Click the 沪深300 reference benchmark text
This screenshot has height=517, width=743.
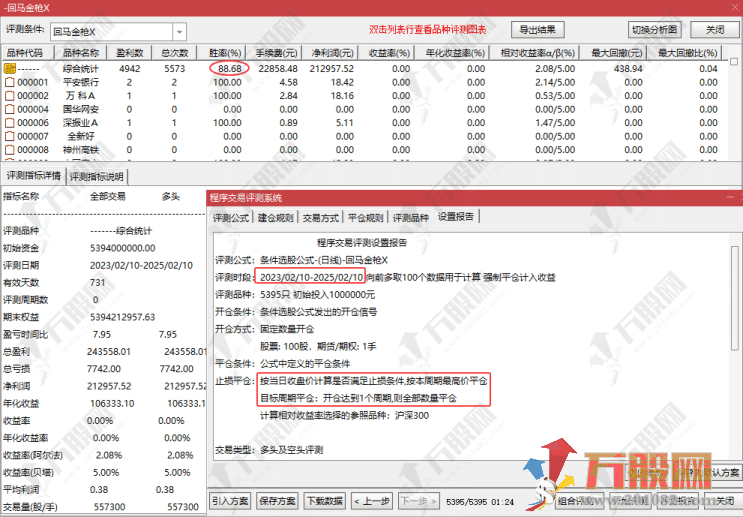tap(412, 416)
